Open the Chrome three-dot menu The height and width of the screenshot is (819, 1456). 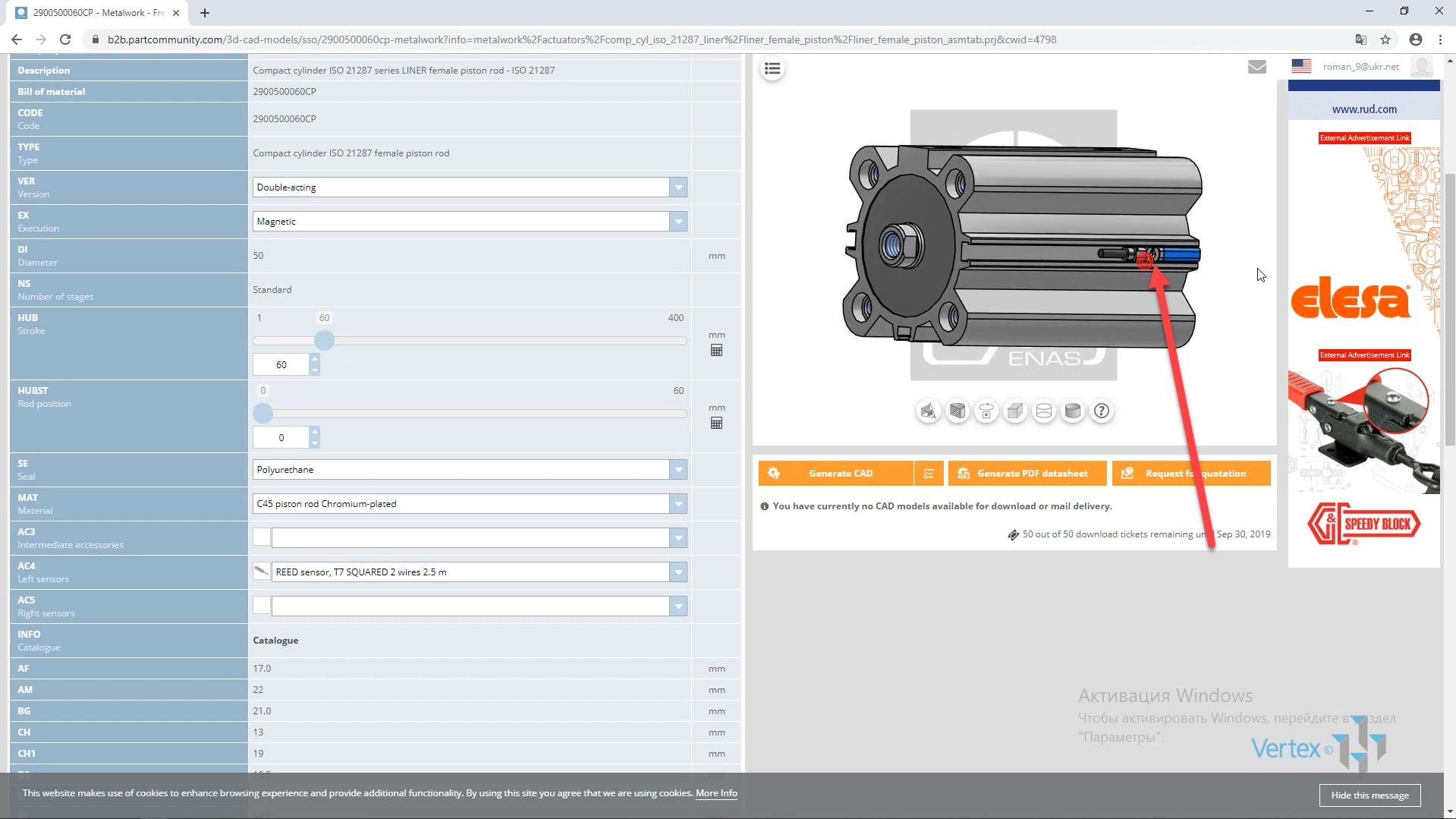pyautogui.click(x=1440, y=39)
